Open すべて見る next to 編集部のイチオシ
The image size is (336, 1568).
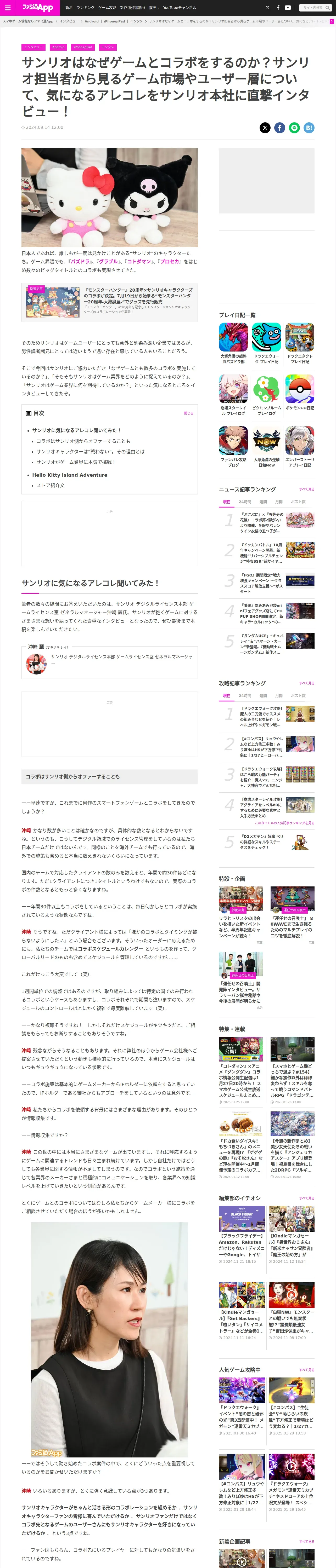pyautogui.click(x=307, y=1198)
